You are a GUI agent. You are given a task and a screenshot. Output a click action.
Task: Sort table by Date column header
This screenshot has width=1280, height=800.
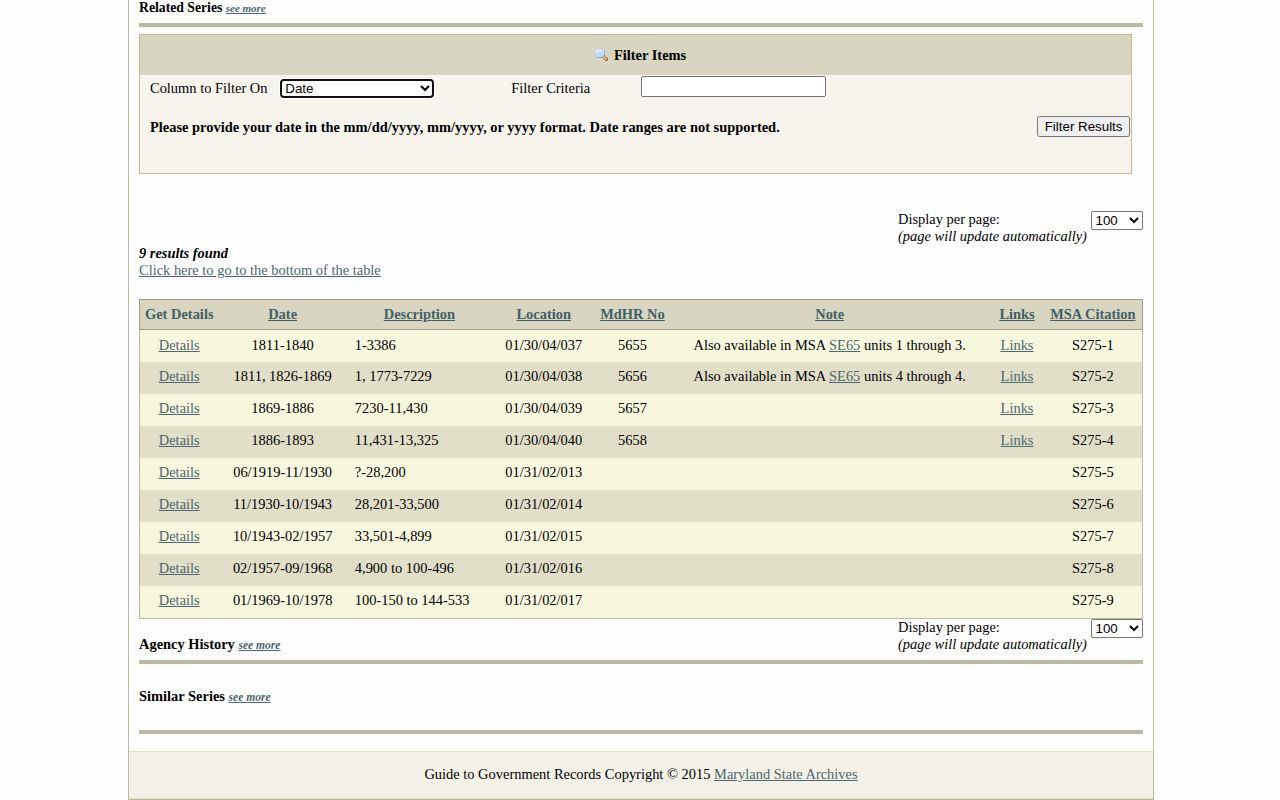click(282, 314)
